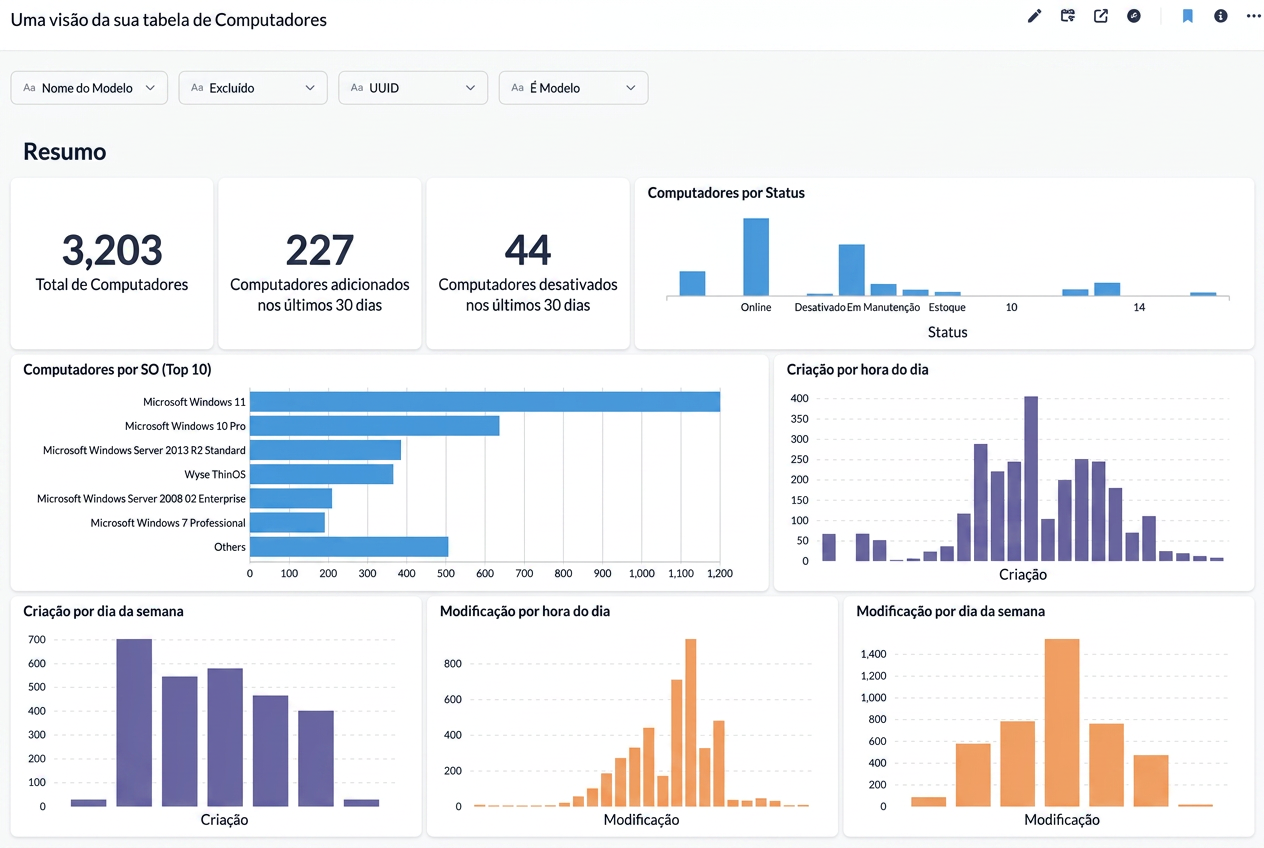Open the 'Criação por hora do dia' card title
The height and width of the screenshot is (848, 1264).
pyautogui.click(x=857, y=370)
